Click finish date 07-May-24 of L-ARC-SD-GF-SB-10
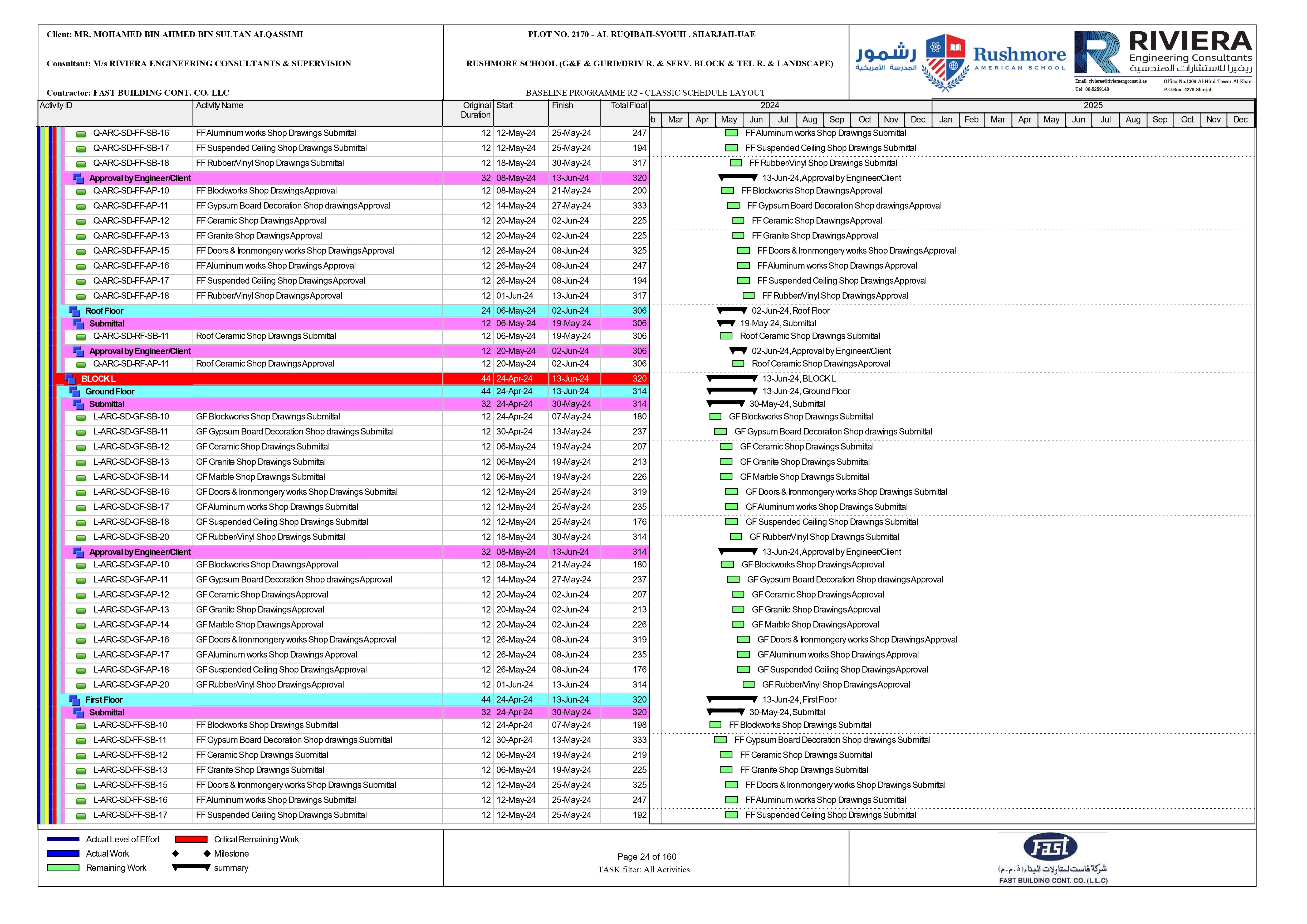The height and width of the screenshot is (924, 1307). click(x=571, y=417)
